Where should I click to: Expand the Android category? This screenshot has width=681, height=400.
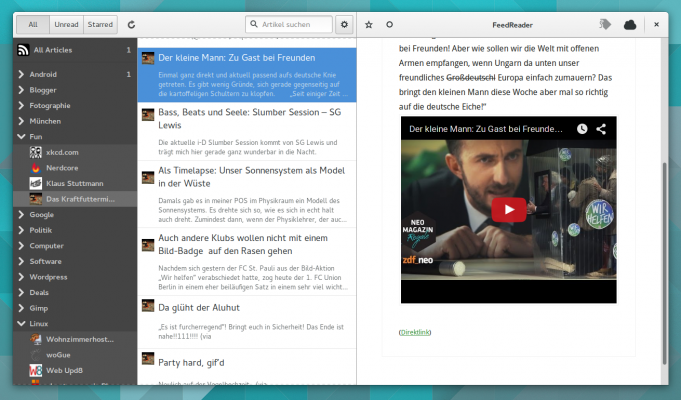point(23,74)
